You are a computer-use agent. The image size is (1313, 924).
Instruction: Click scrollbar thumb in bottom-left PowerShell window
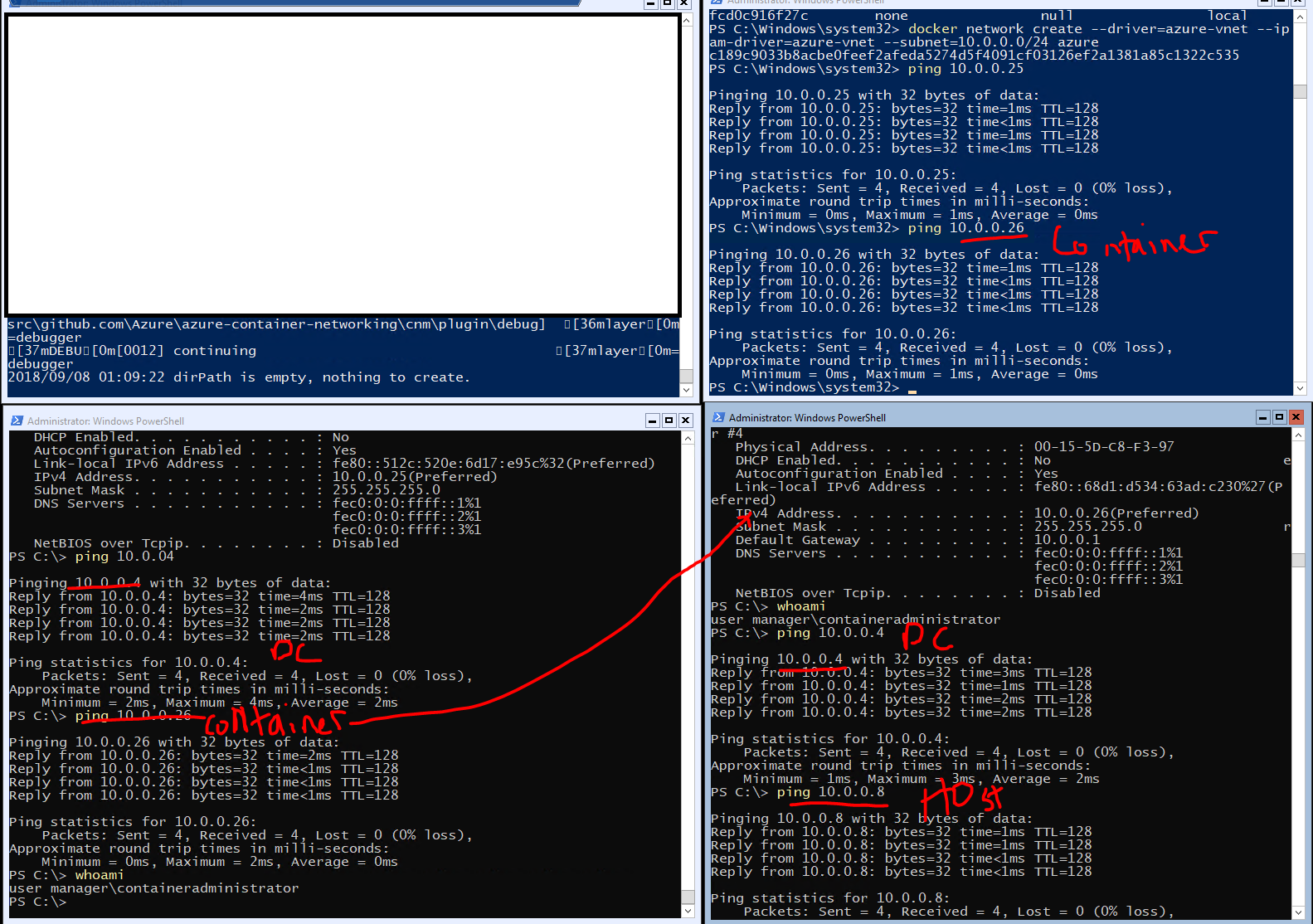click(688, 897)
